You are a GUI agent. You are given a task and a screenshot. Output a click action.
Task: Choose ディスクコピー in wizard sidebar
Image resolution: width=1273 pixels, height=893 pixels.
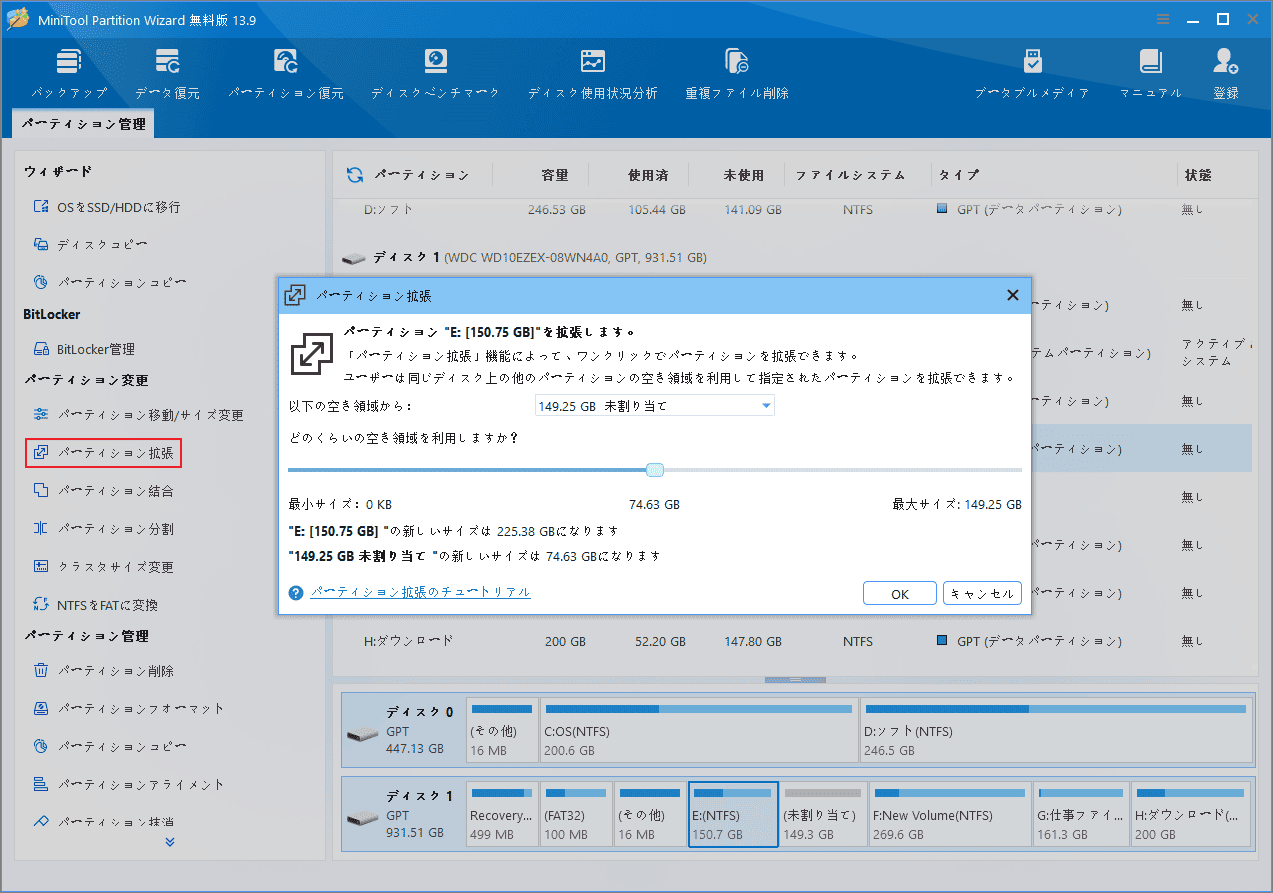pos(91,244)
